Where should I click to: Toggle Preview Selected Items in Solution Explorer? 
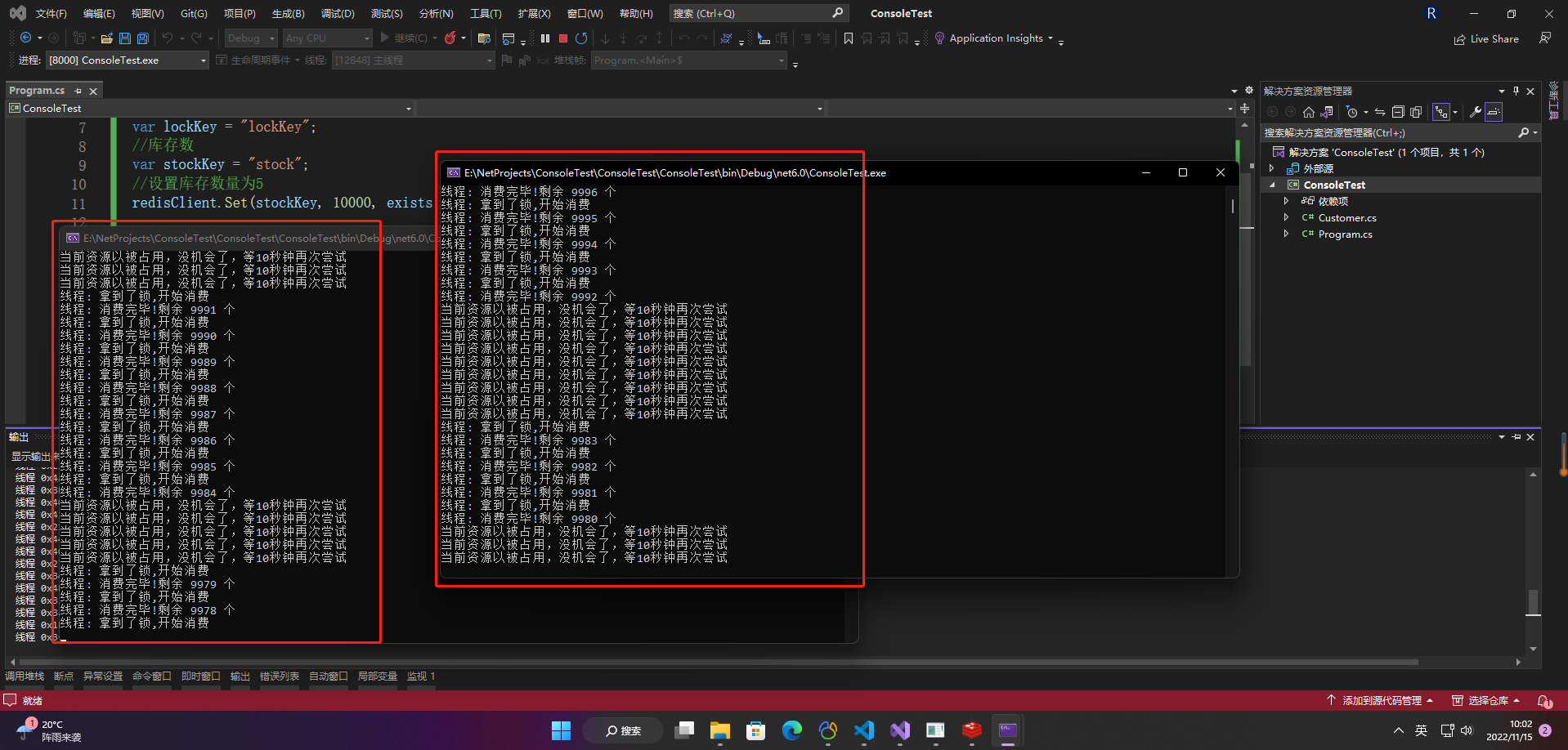[1494, 112]
